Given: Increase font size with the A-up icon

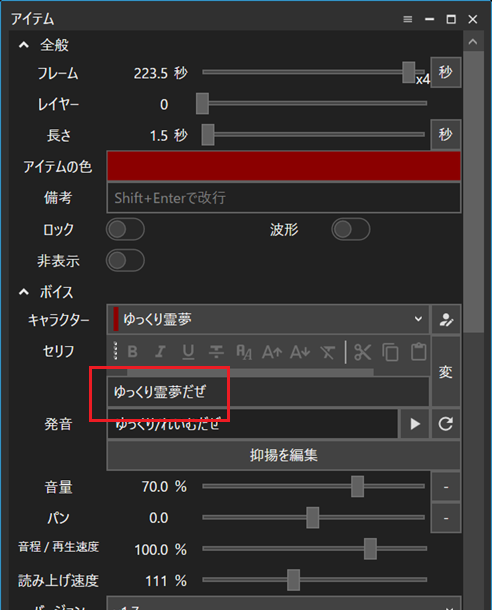Looking at the screenshot, I should click(271, 352).
